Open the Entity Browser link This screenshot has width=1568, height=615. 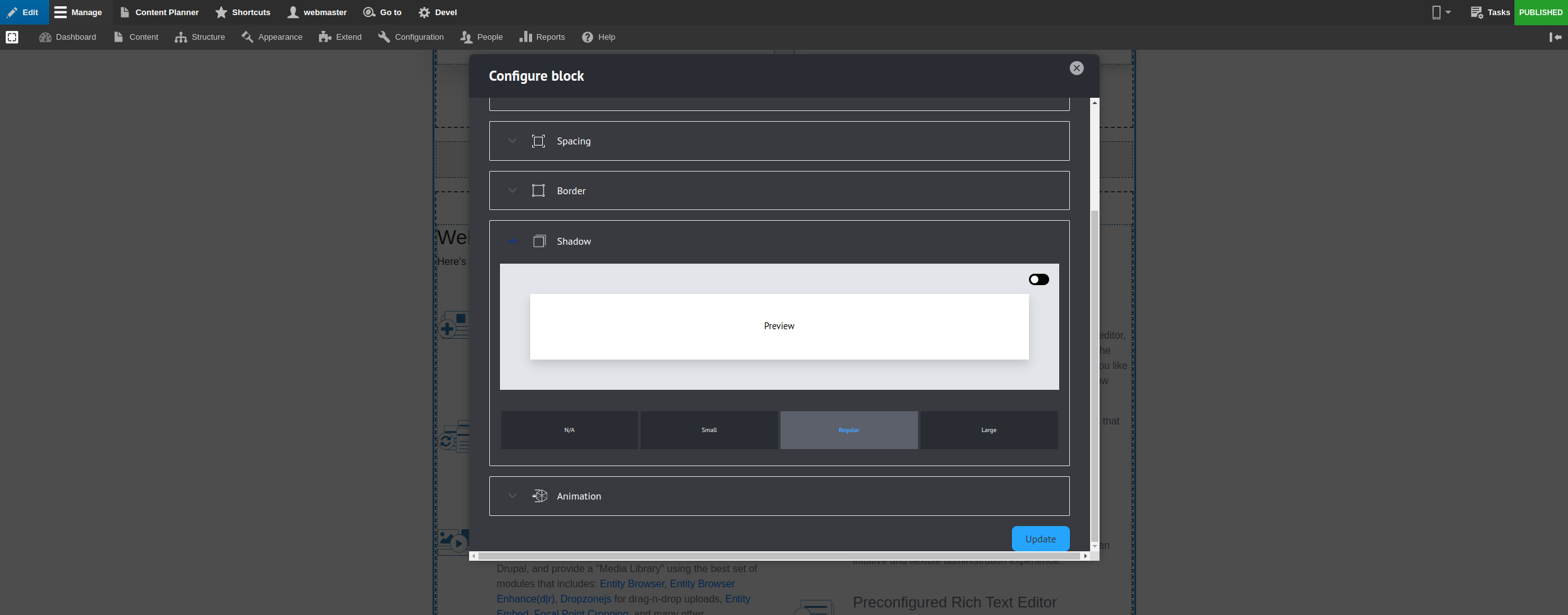[x=631, y=583]
